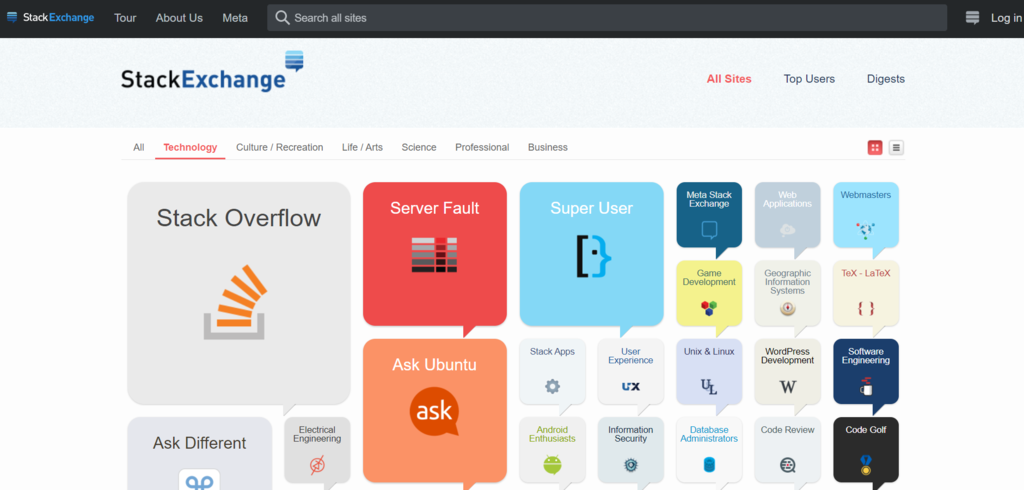1024x490 pixels.
Task: Switch to grid view of sites
Action: pos(875,148)
